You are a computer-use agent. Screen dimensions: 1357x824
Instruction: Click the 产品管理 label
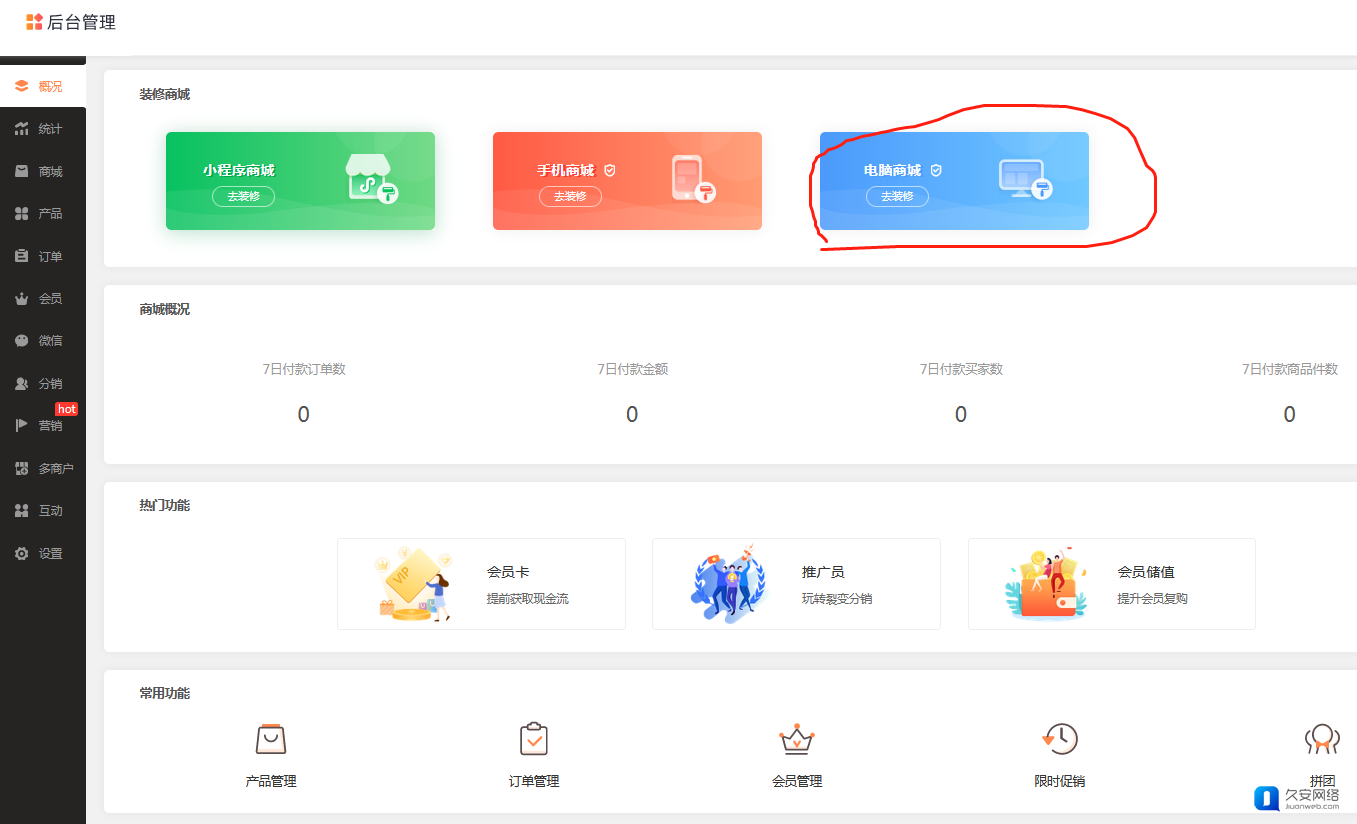(271, 781)
